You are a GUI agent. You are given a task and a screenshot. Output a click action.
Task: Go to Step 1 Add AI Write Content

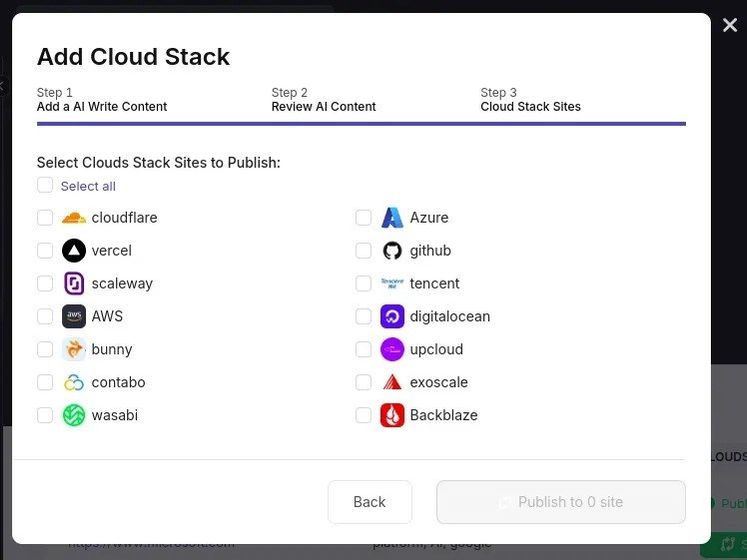point(101,100)
